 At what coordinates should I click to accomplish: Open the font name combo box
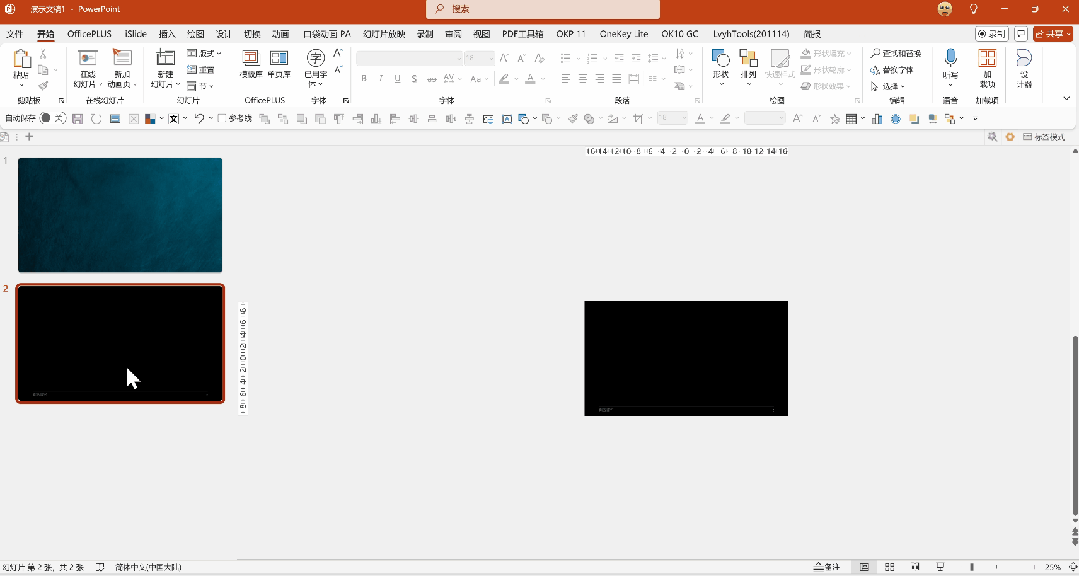pos(409,58)
